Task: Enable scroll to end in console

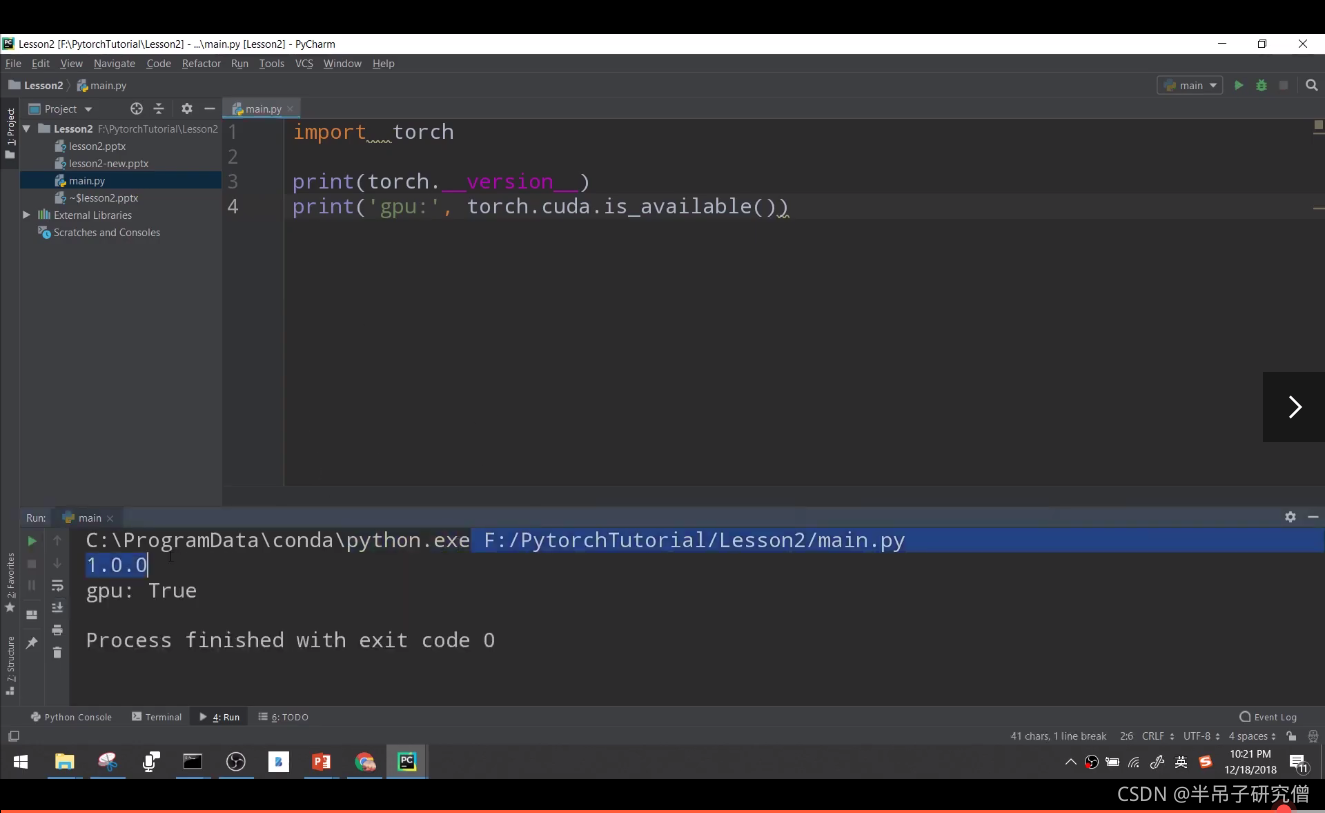Action: coord(57,607)
